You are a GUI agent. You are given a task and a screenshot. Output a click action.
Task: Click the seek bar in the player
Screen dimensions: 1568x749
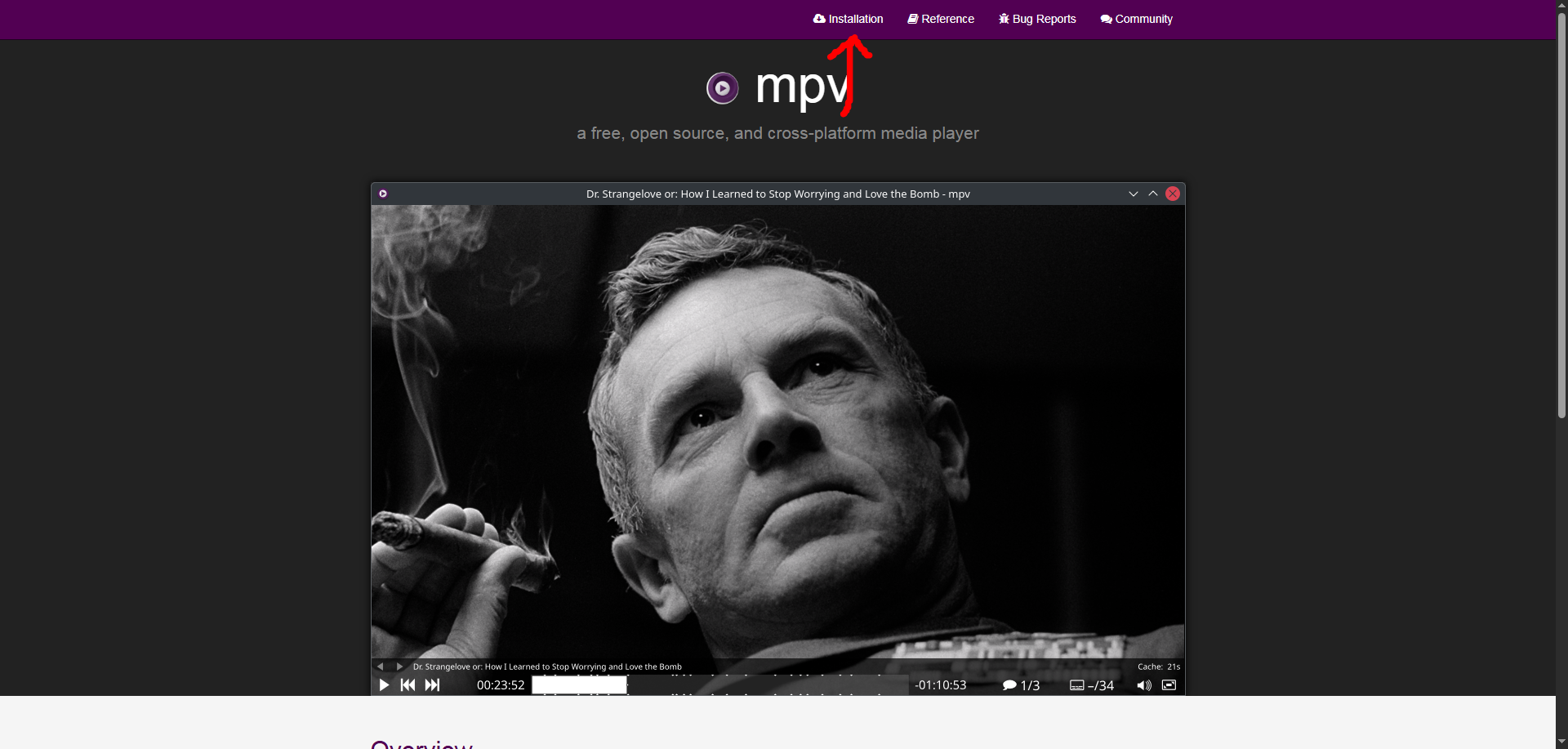click(x=719, y=684)
